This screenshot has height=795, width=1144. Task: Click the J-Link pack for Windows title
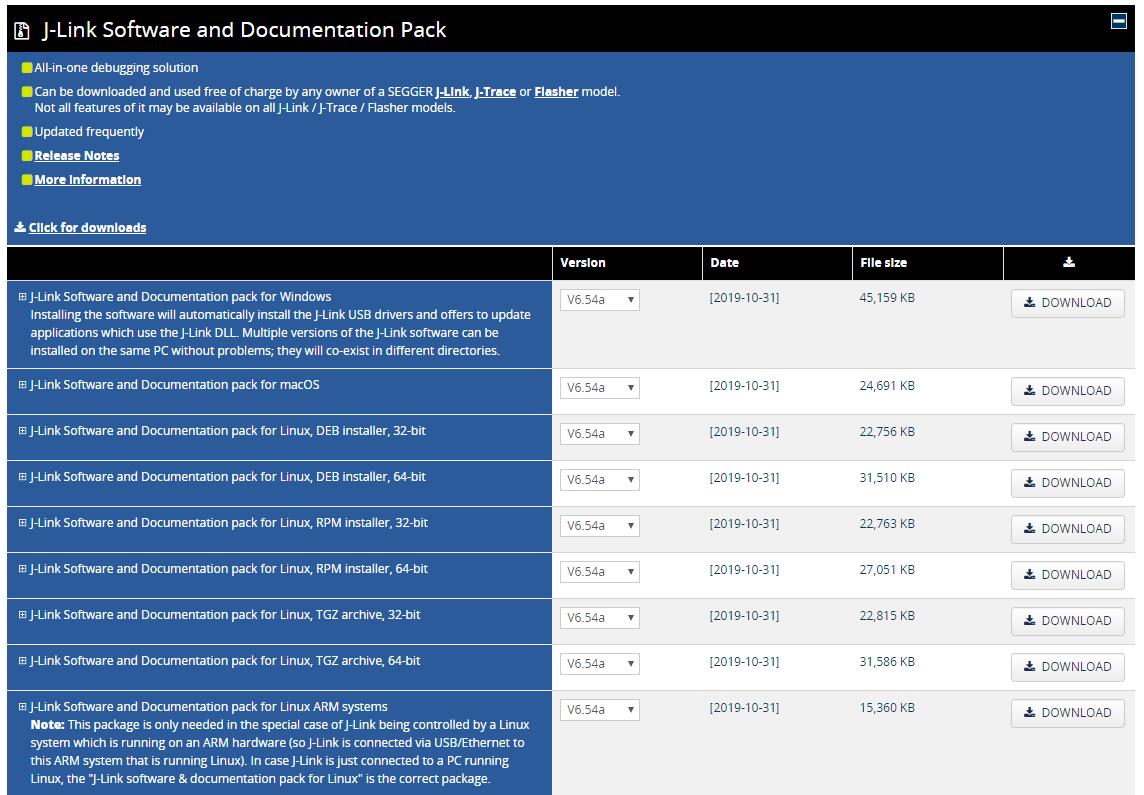pyautogui.click(x=180, y=297)
